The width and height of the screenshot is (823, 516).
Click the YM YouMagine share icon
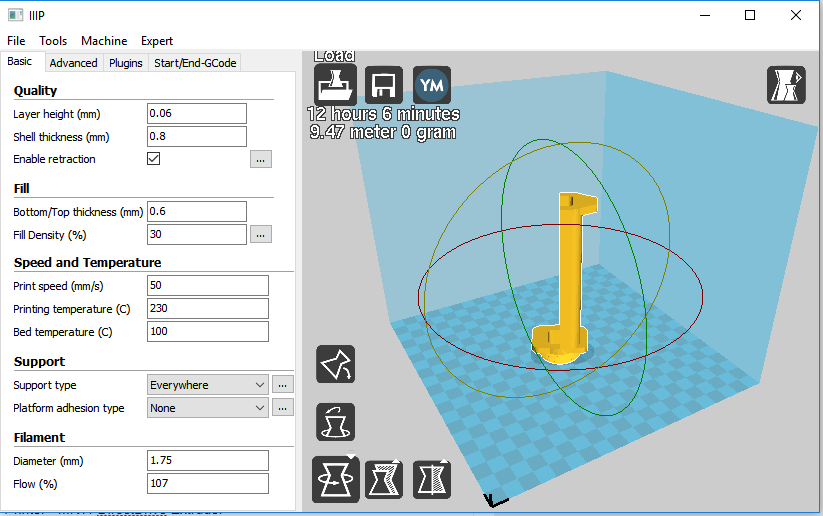coord(432,85)
